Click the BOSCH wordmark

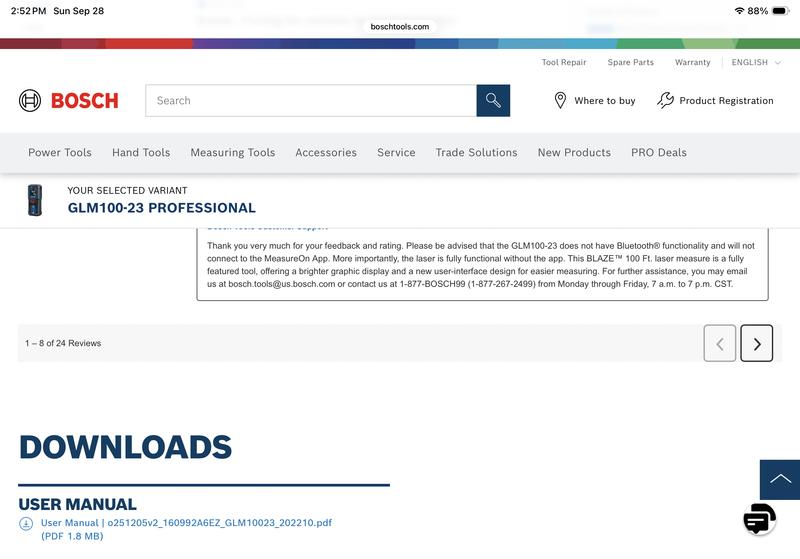[85, 101]
